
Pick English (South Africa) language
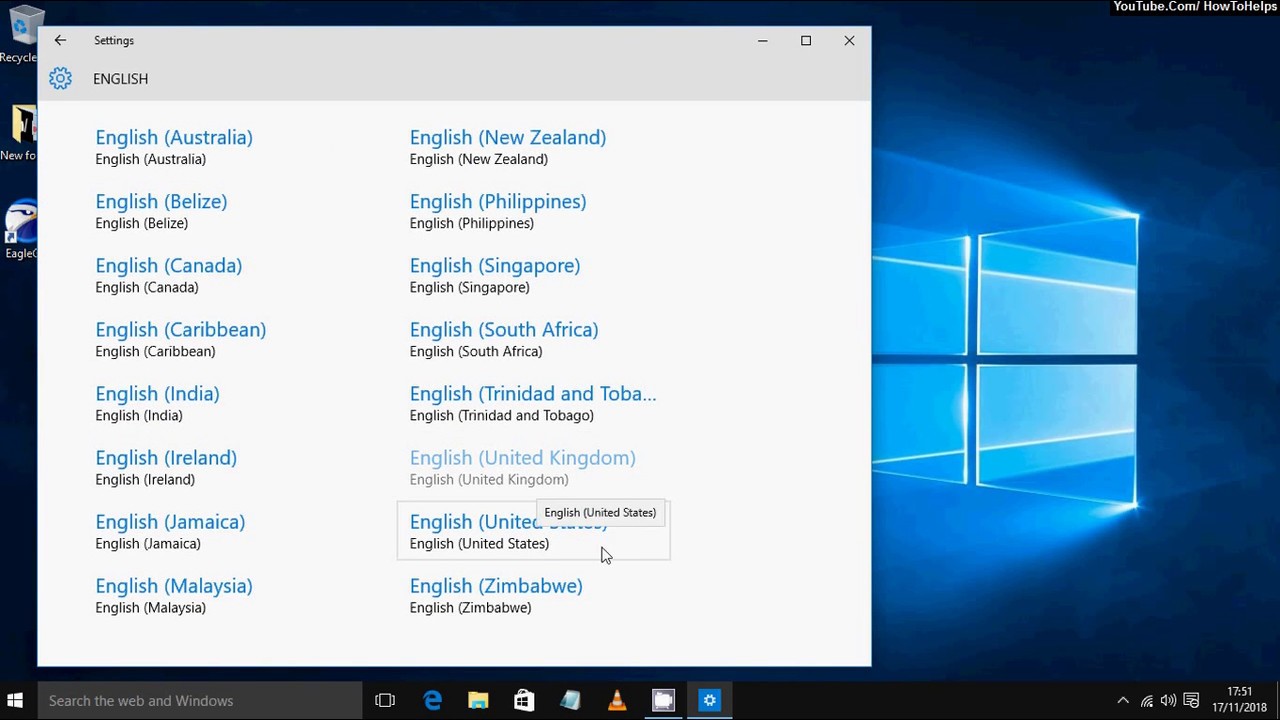click(x=504, y=339)
